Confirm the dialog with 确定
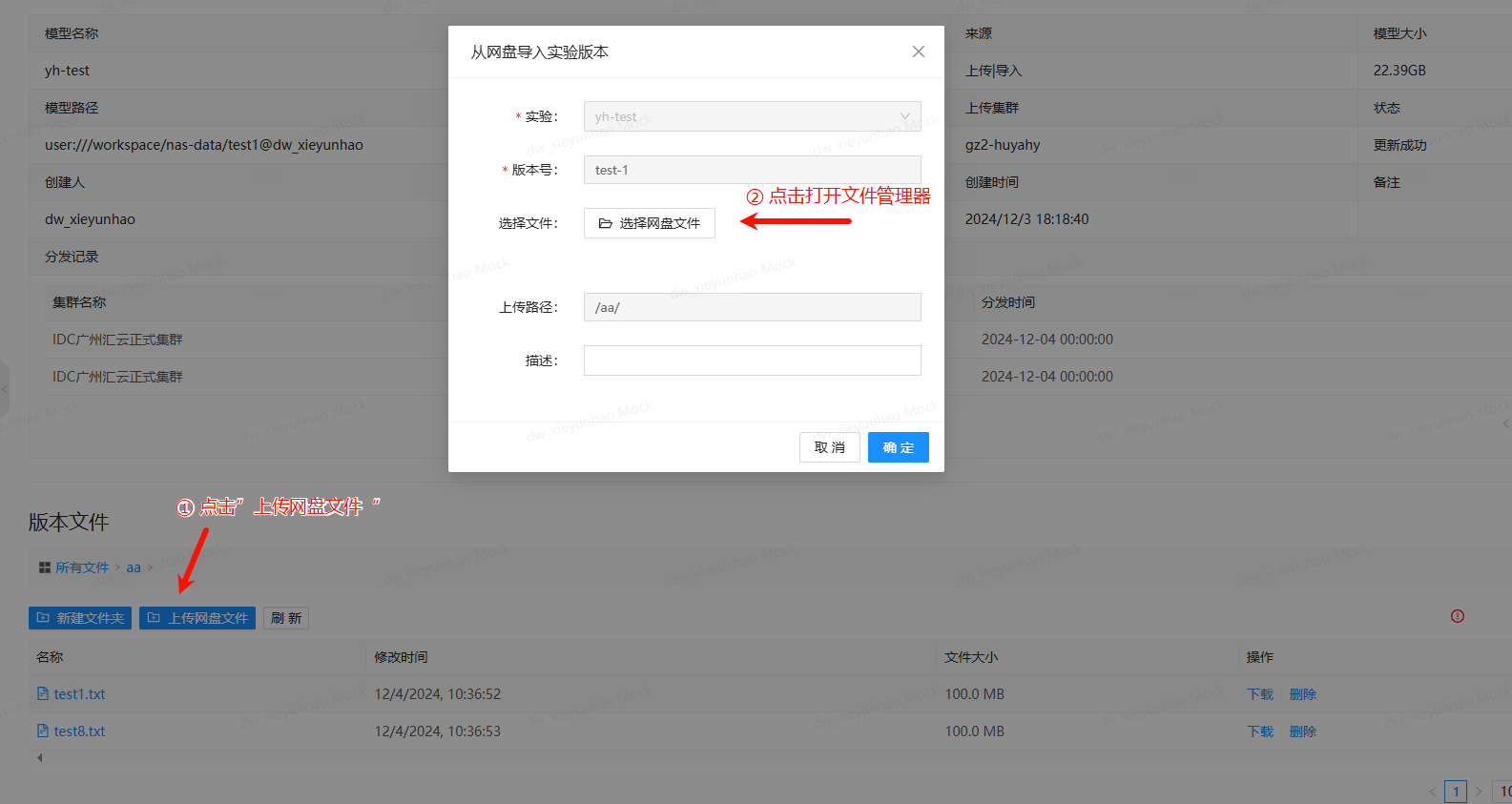Viewport: 1512px width, 804px height. point(899,447)
